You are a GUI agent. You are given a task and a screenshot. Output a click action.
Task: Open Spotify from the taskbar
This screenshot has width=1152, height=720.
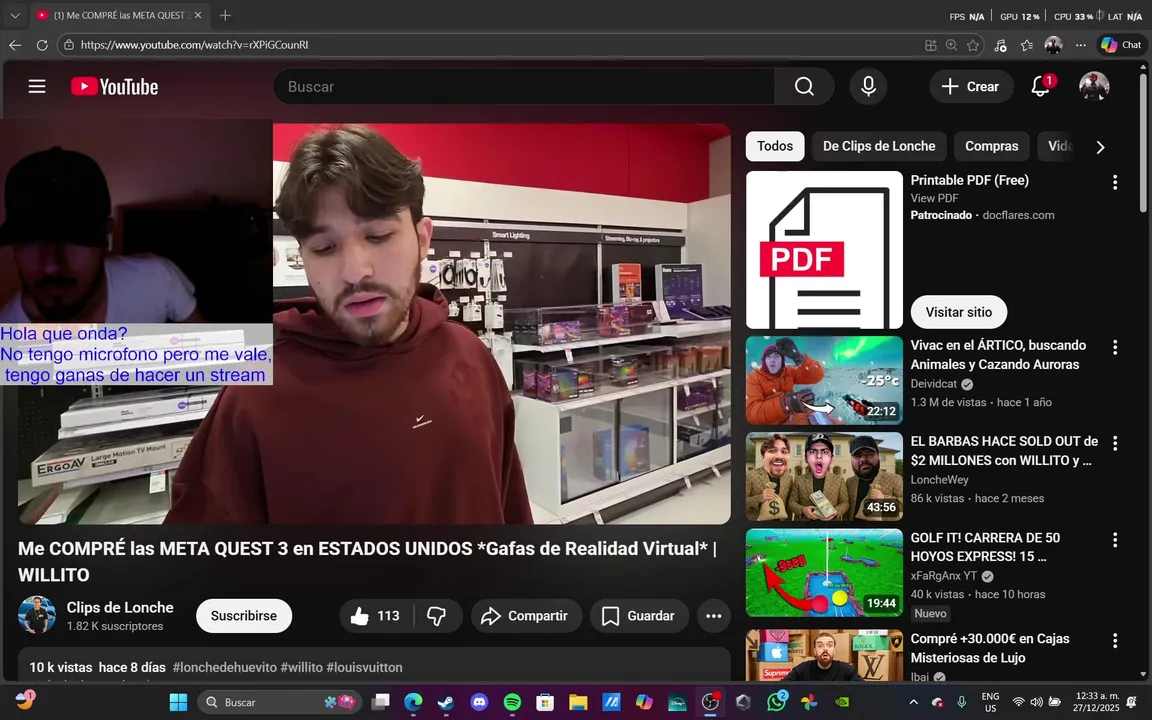512,702
